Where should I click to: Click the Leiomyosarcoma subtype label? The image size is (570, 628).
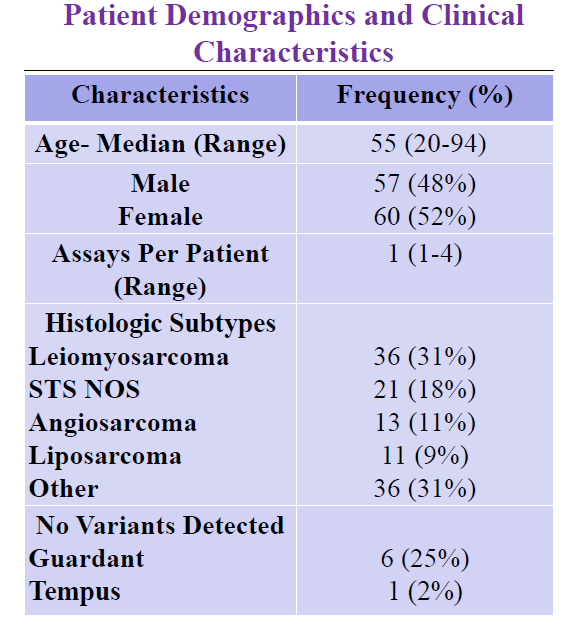pos(129,357)
